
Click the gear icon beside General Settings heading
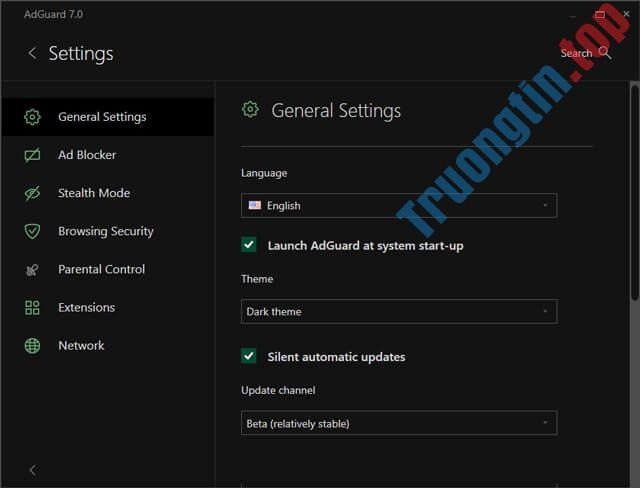click(250, 109)
